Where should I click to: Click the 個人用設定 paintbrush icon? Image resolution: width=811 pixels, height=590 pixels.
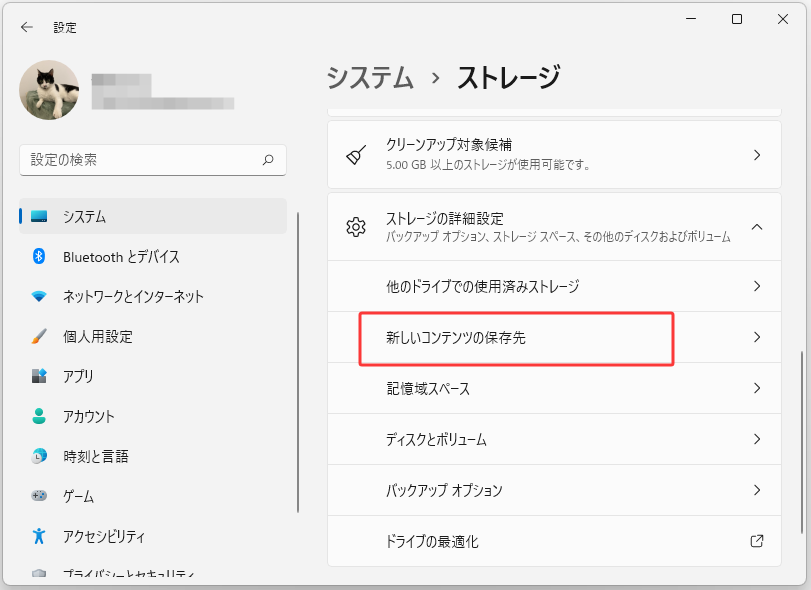tap(39, 337)
